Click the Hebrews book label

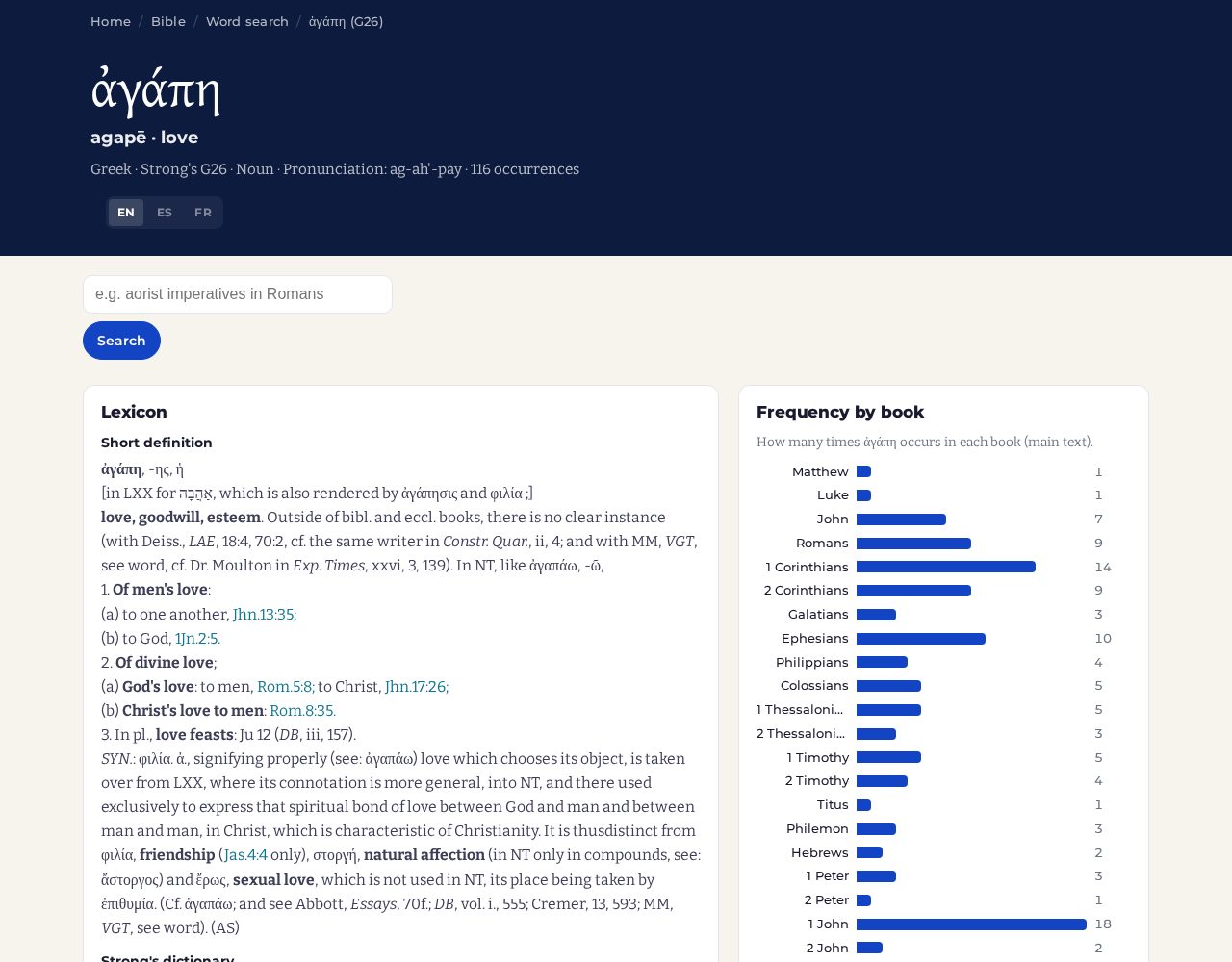pos(820,852)
